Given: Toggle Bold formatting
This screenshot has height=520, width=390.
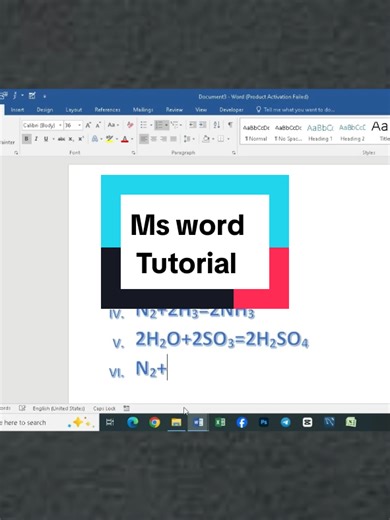Looking at the screenshot, I should [x=27, y=139].
